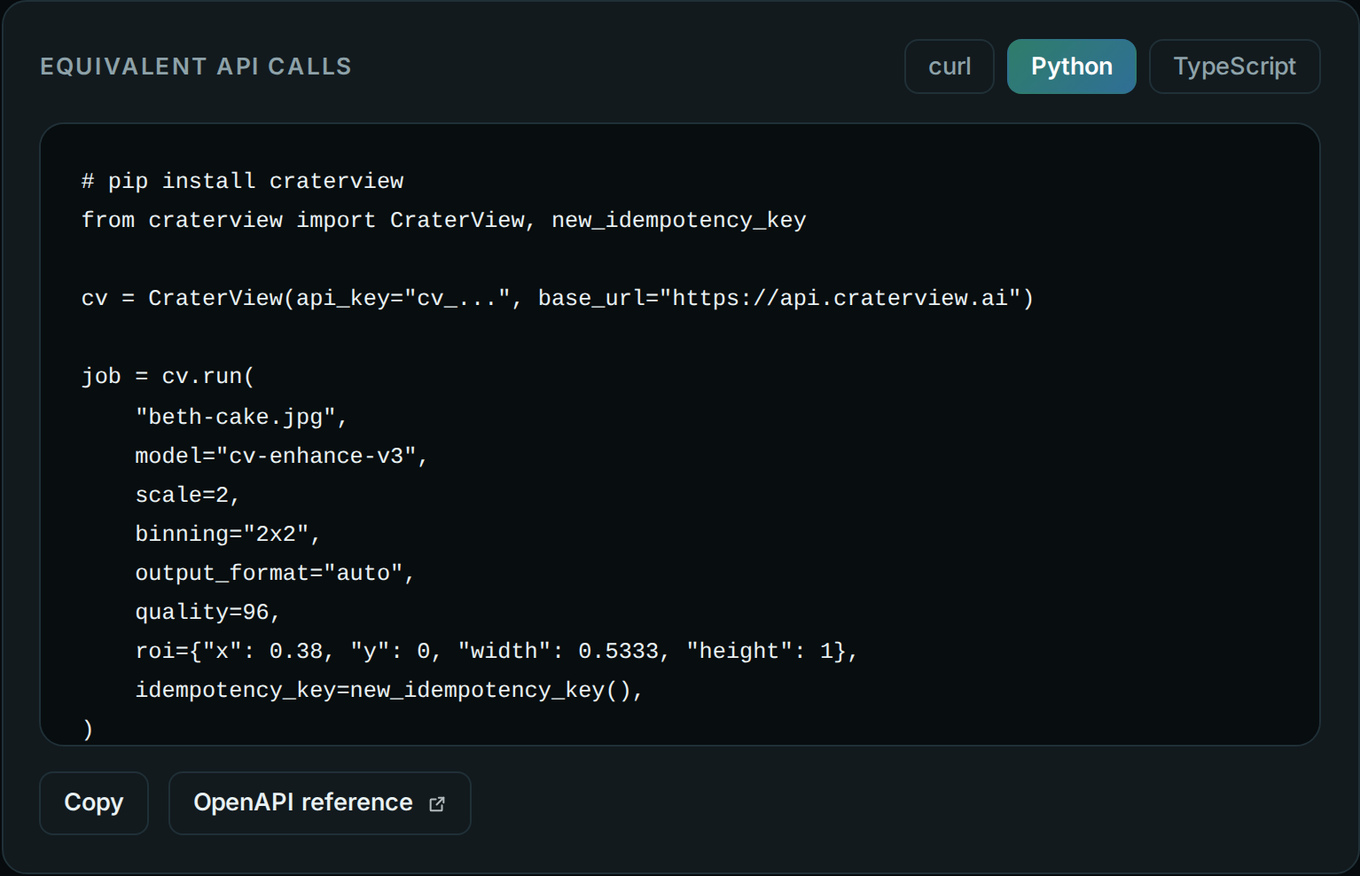Viewport: 1360px width, 876px height.
Task: Click the '"beth-cake.jpg",' code line
Action: coord(242,416)
